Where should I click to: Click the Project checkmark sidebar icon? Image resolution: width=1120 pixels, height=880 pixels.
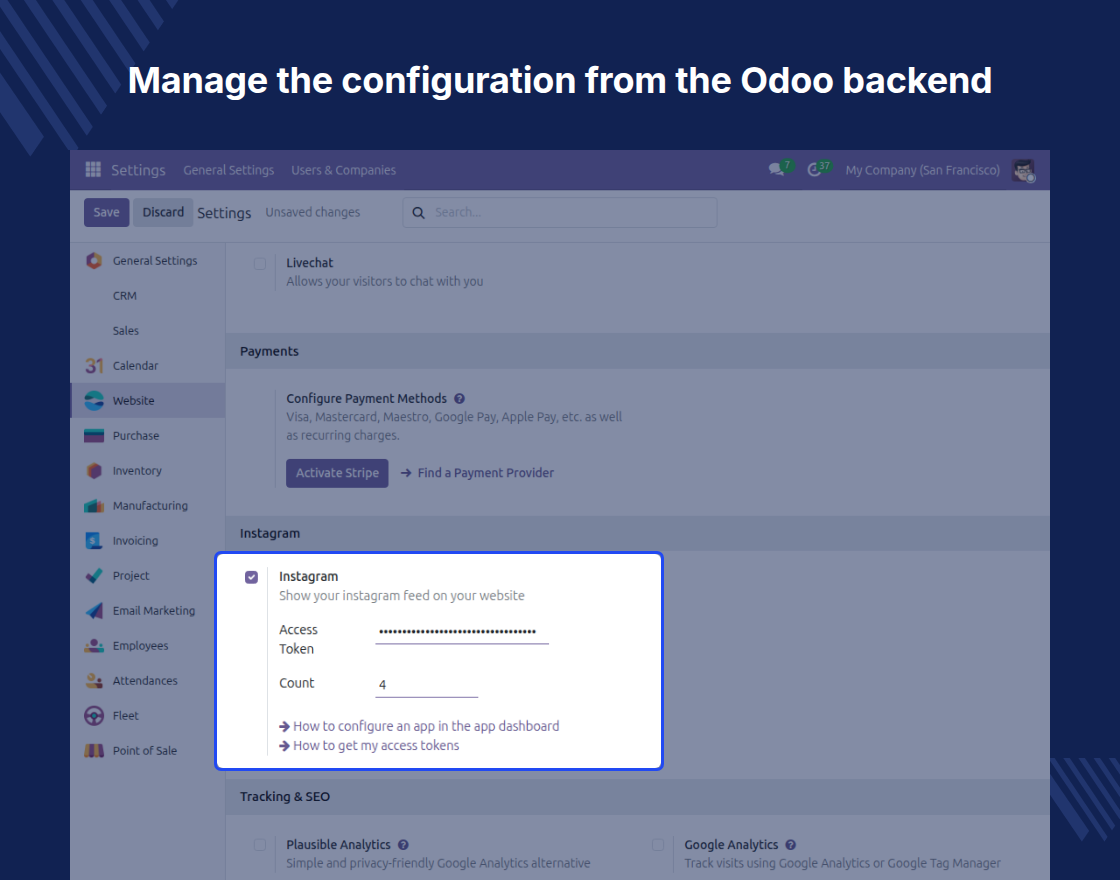(x=94, y=576)
